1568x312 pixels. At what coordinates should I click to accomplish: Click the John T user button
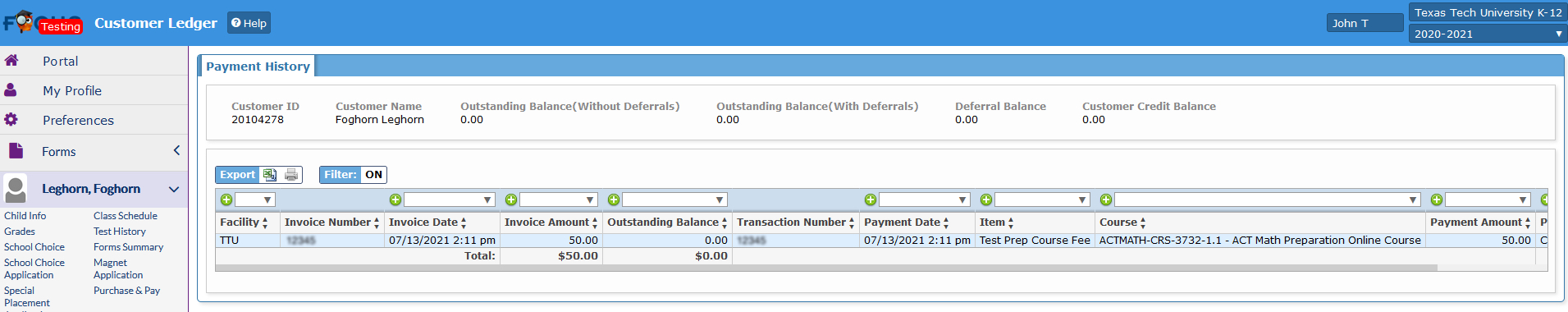coord(1365,23)
